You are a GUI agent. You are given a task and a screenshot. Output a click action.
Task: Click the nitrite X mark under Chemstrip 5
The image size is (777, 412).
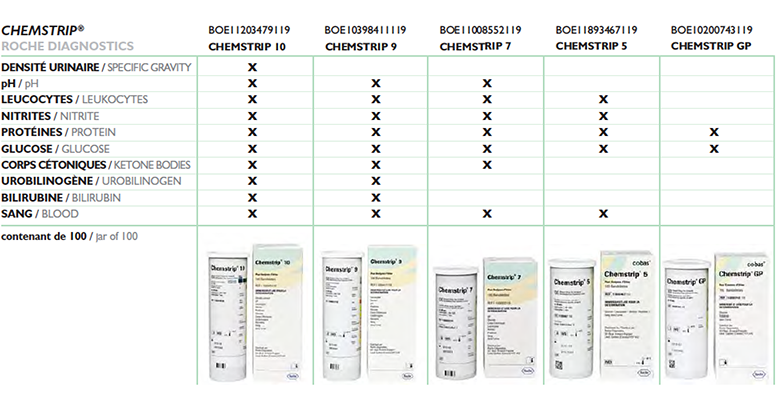point(603,116)
